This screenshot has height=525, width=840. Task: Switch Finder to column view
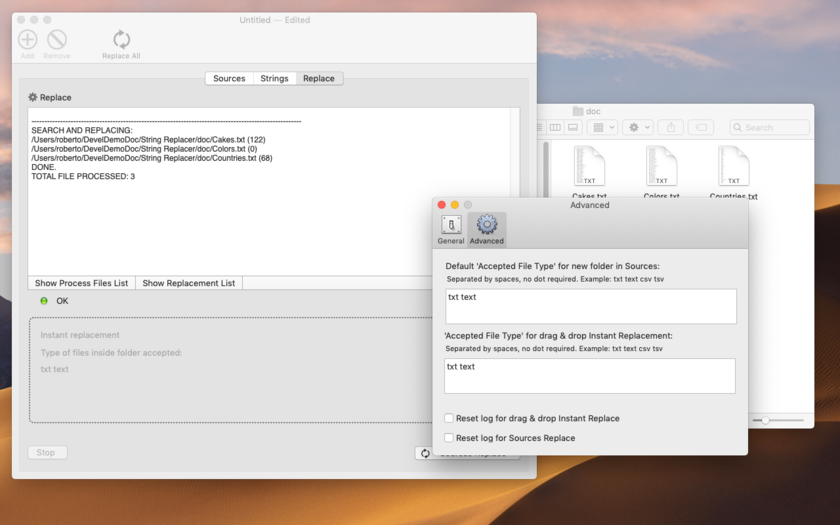[556, 128]
